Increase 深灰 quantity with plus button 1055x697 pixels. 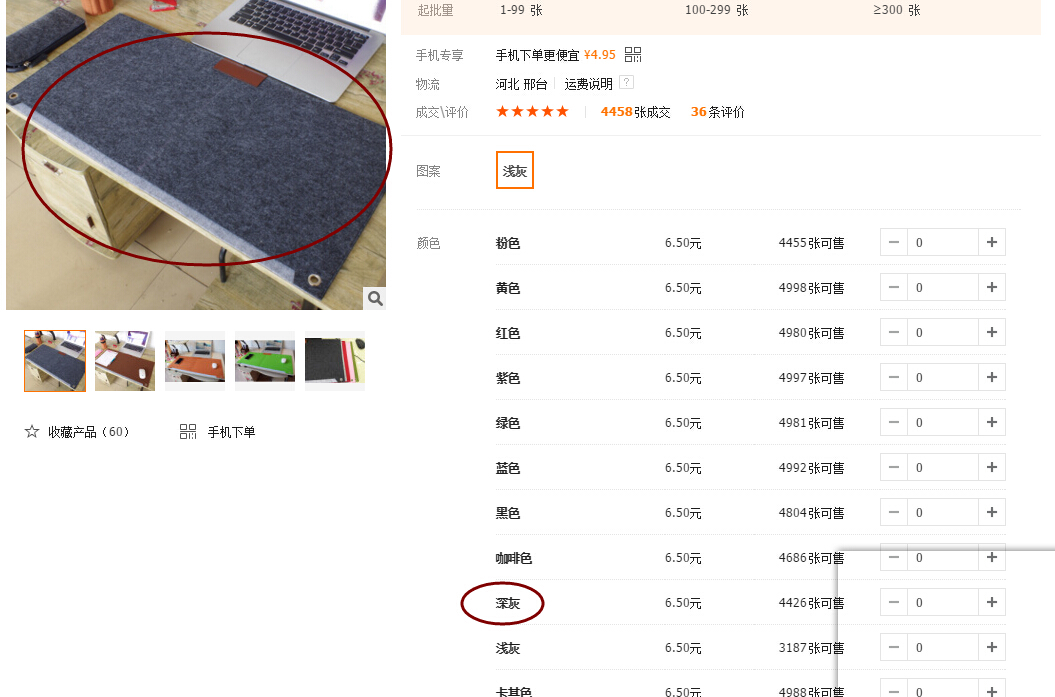click(x=992, y=602)
